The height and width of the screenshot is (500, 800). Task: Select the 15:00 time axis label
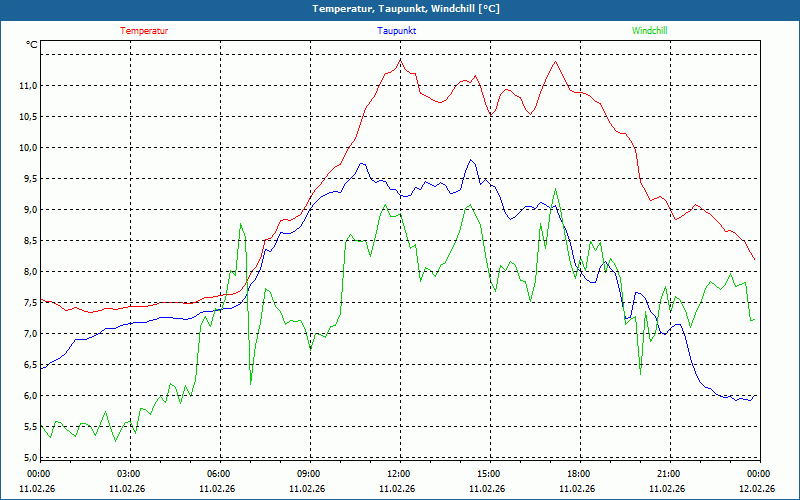click(x=488, y=474)
